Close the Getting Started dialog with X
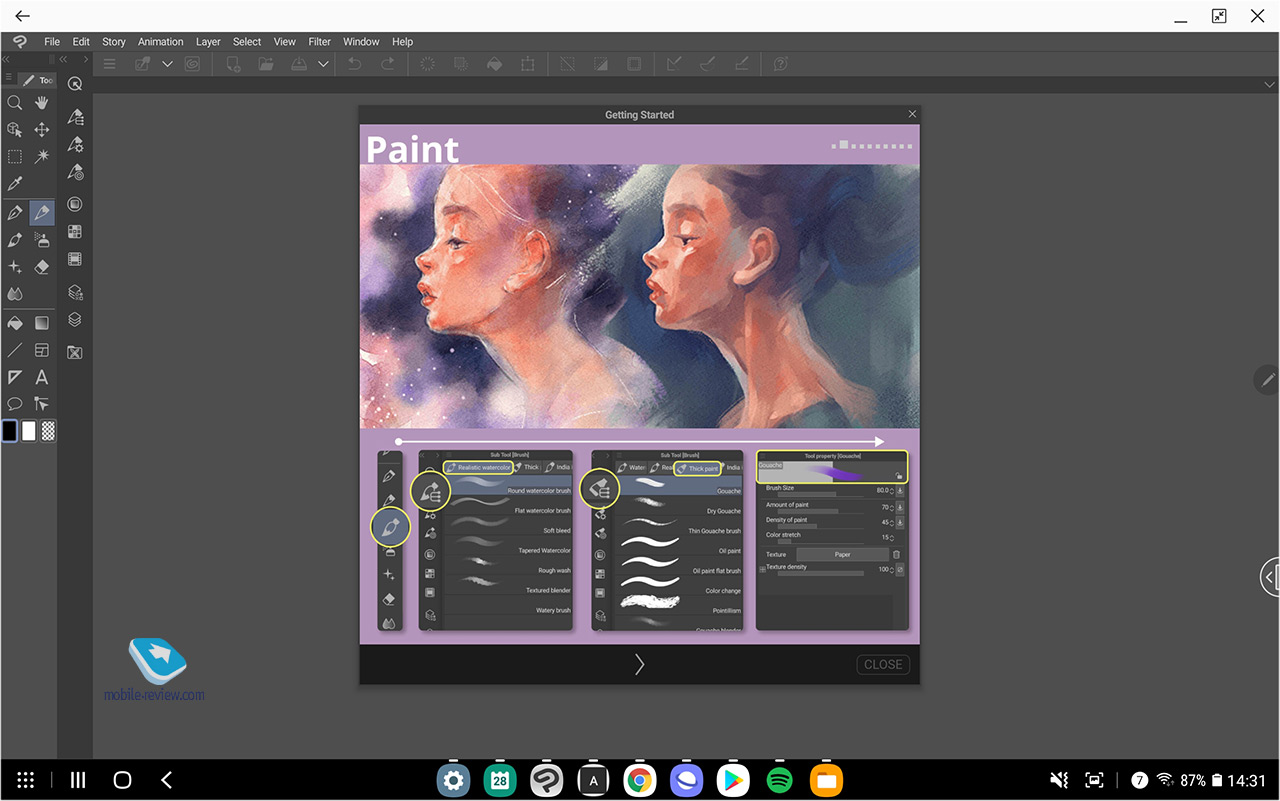This screenshot has height=801, width=1280. click(x=912, y=114)
